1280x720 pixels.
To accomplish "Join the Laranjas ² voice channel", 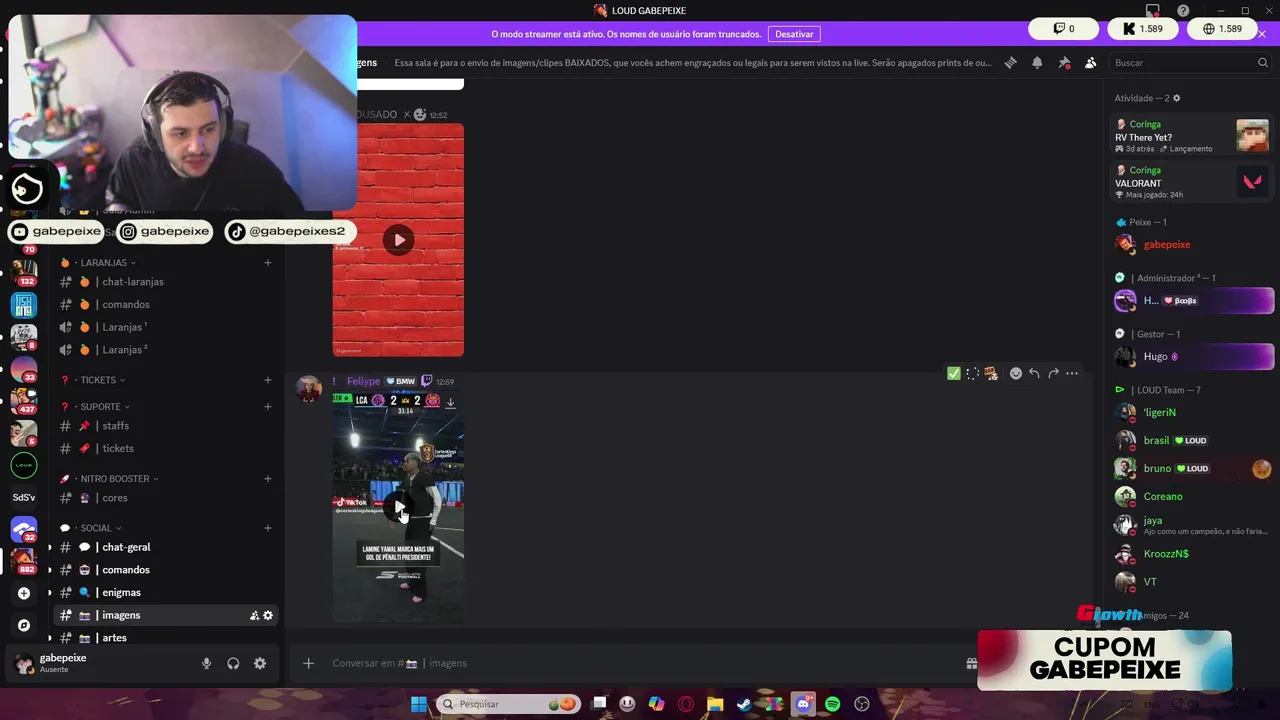I will click(166, 350).
